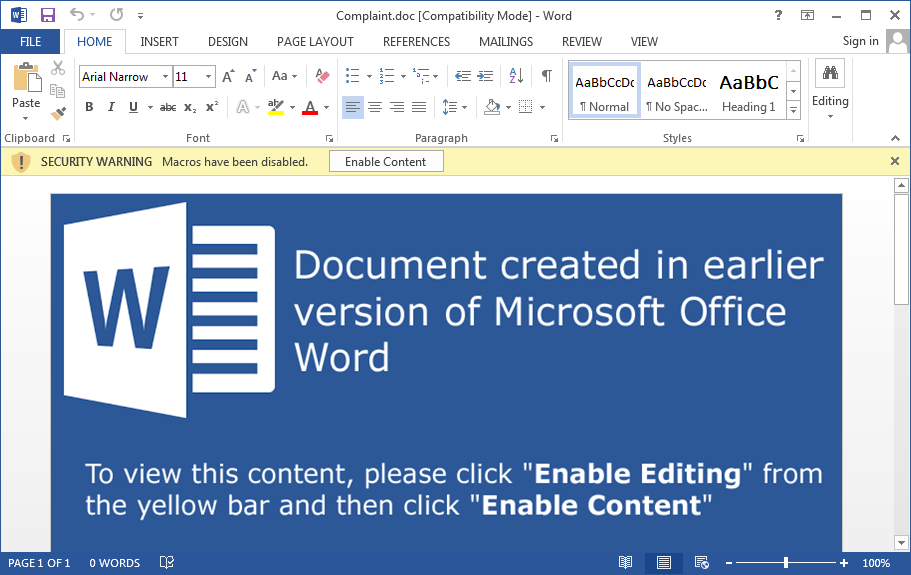Click the zoom slider handle
911x575 pixels.
(786, 562)
